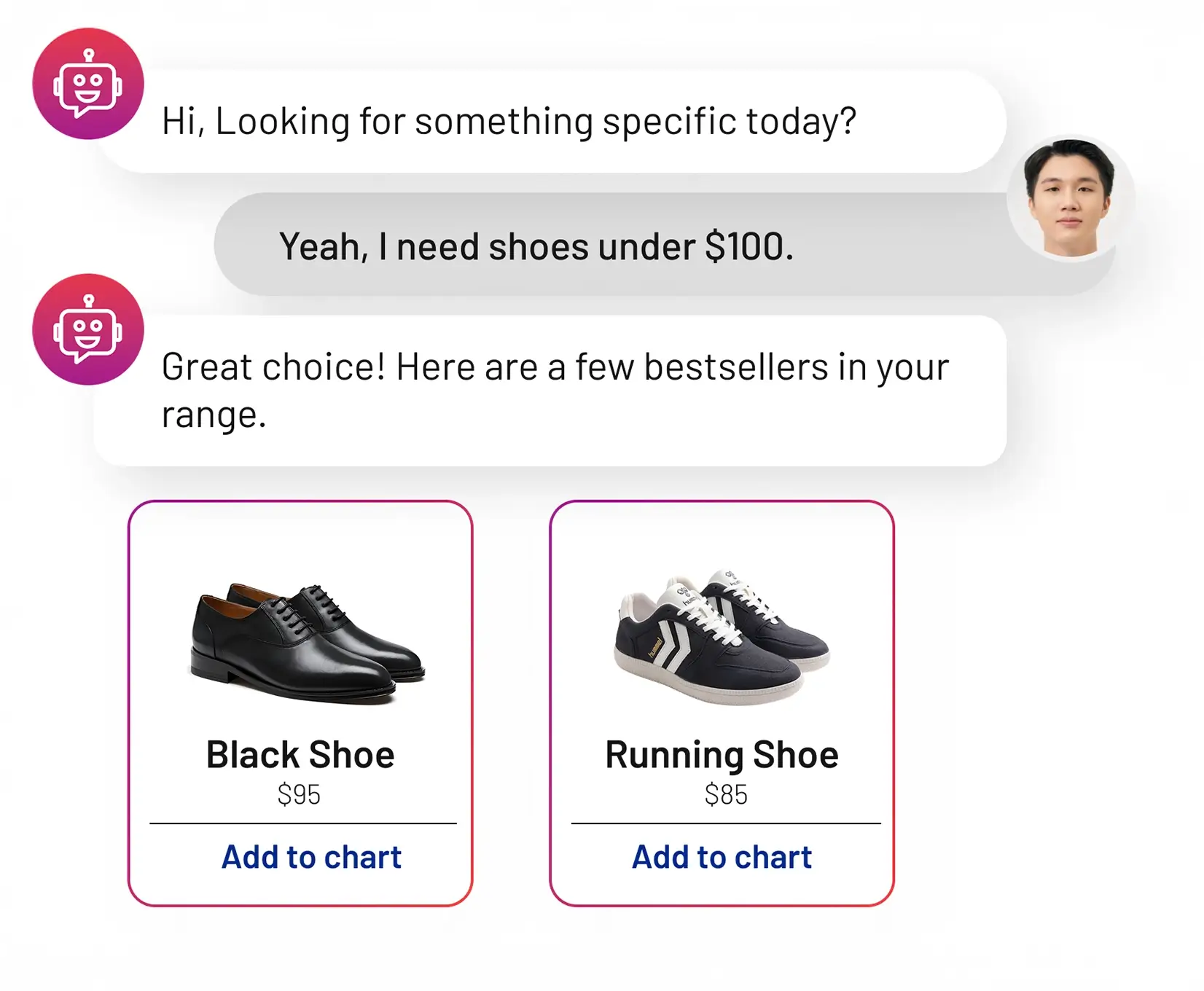The height and width of the screenshot is (991, 1204).
Task: Click the 'Running Shoe' product title
Action: coord(722,754)
